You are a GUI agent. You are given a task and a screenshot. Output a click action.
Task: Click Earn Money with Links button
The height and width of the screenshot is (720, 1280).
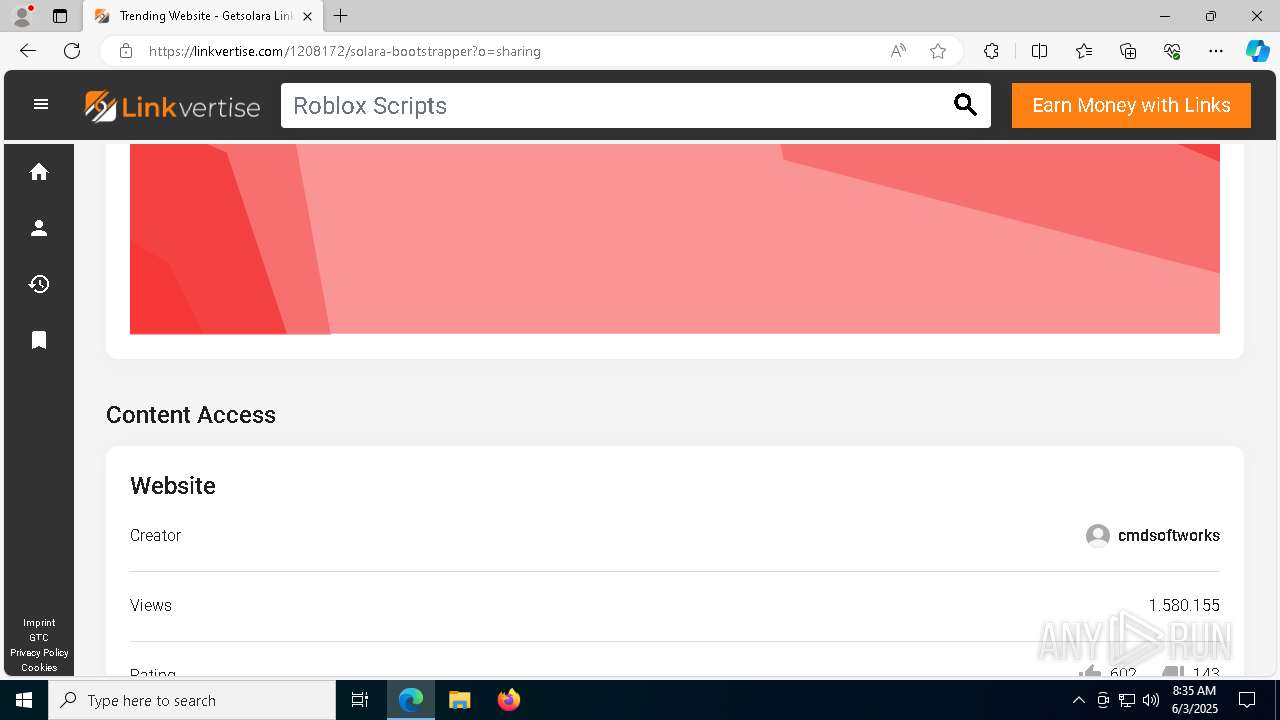point(1131,105)
